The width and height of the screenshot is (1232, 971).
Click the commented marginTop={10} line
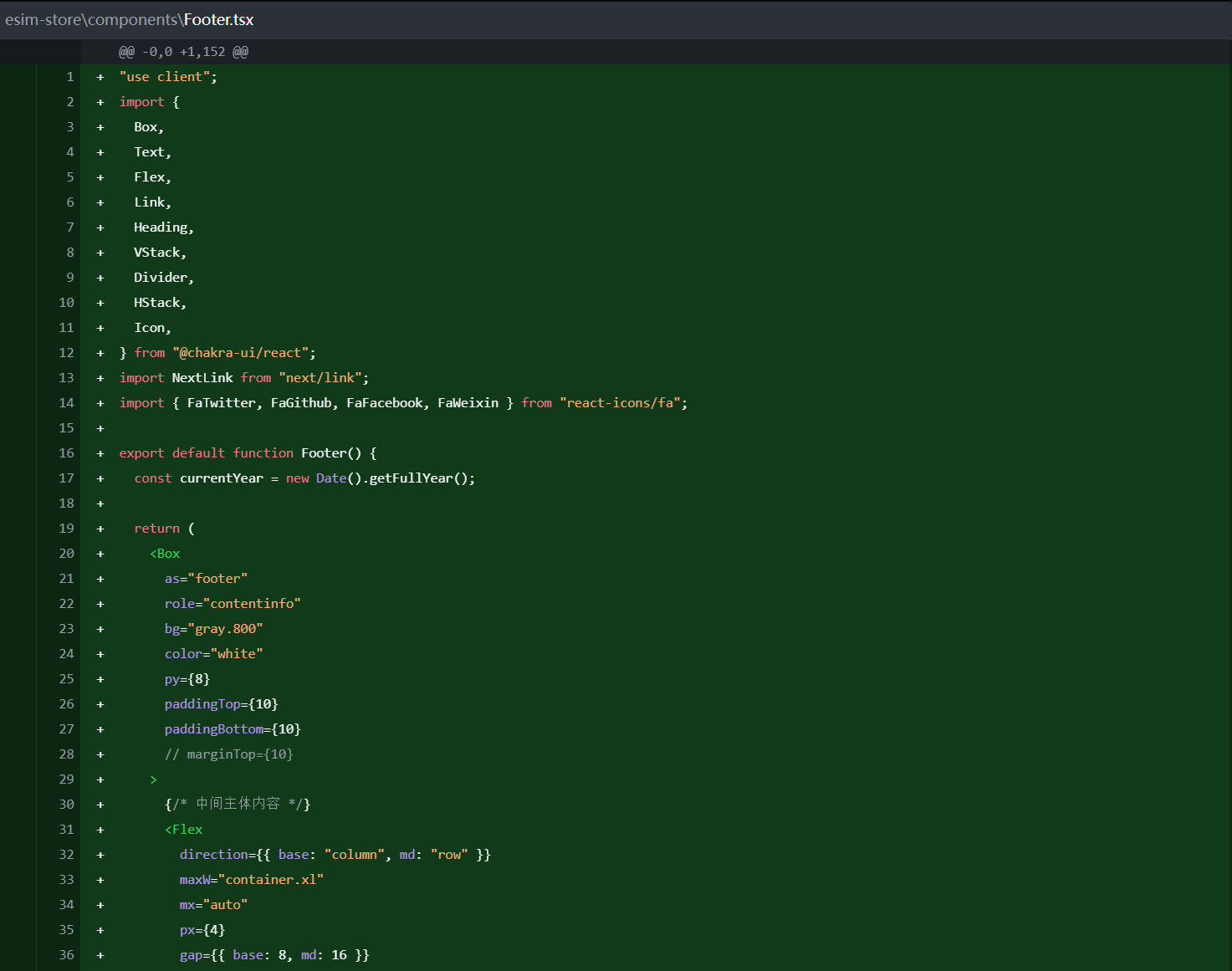[x=228, y=754]
